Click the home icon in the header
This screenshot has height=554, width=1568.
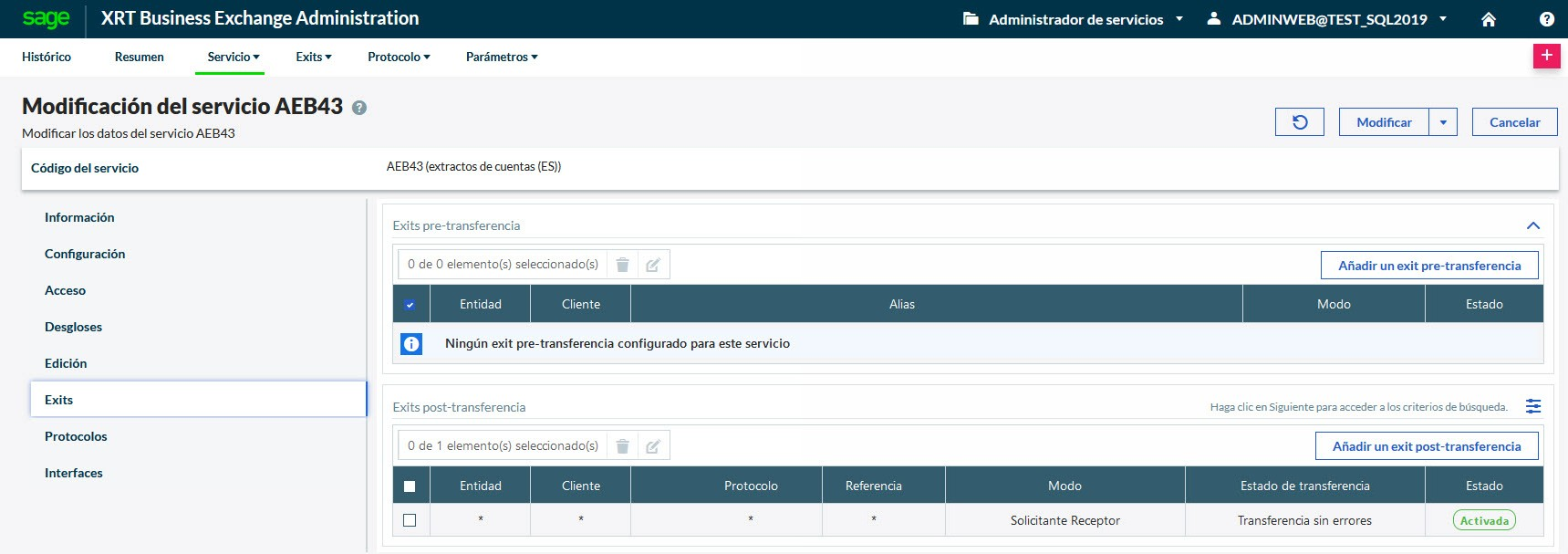pos(1489,19)
